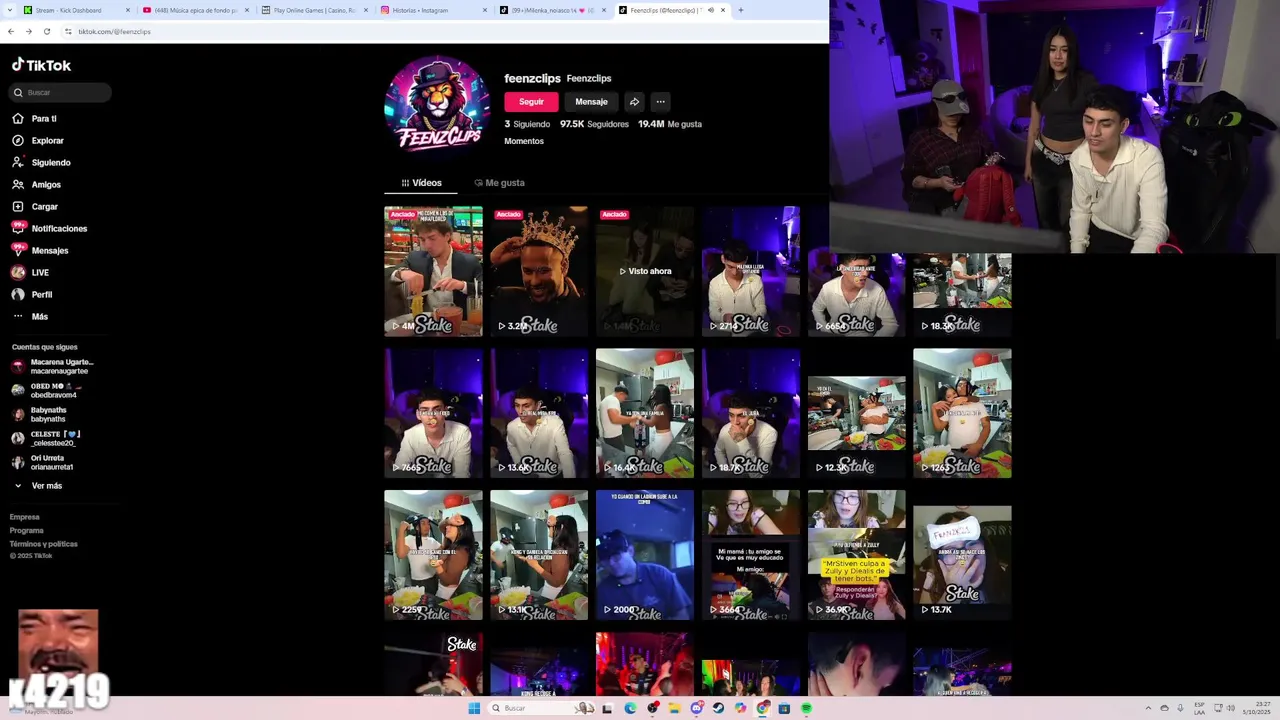Select the Videos tab on profile
Image resolution: width=1280 pixels, height=720 pixels.
point(421,183)
